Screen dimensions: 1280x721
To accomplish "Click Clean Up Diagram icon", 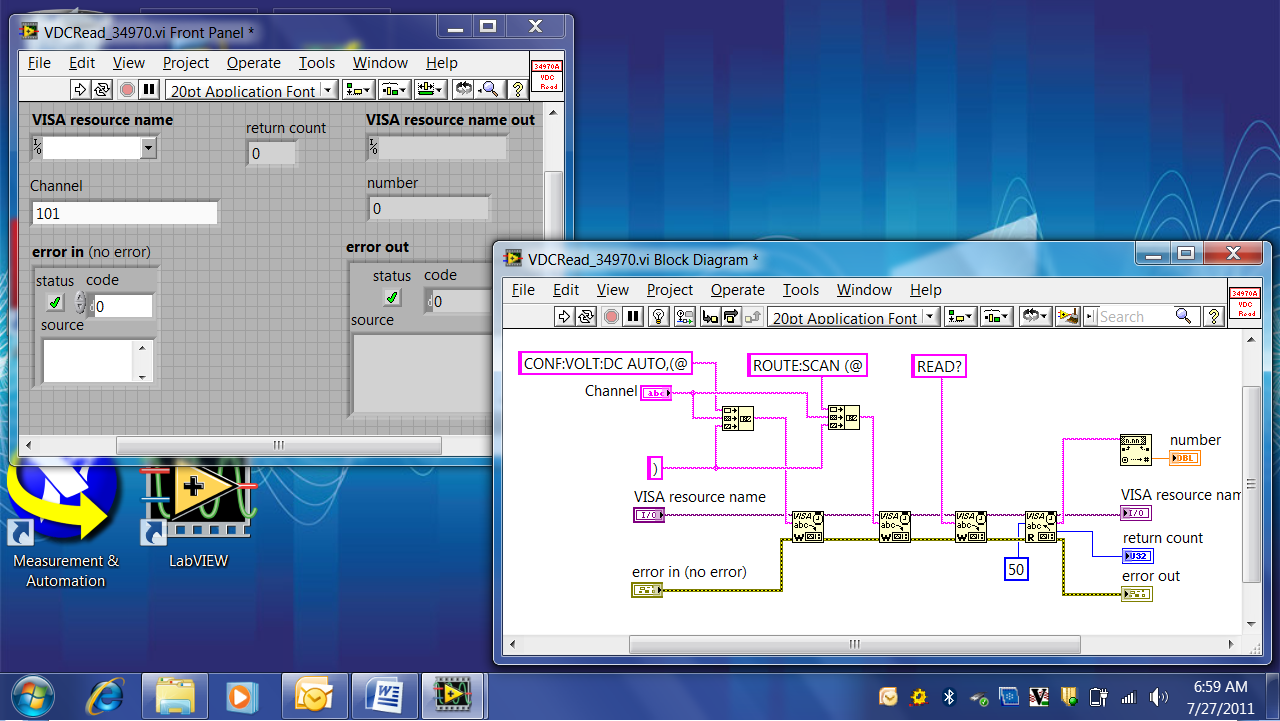I will point(1068,316).
